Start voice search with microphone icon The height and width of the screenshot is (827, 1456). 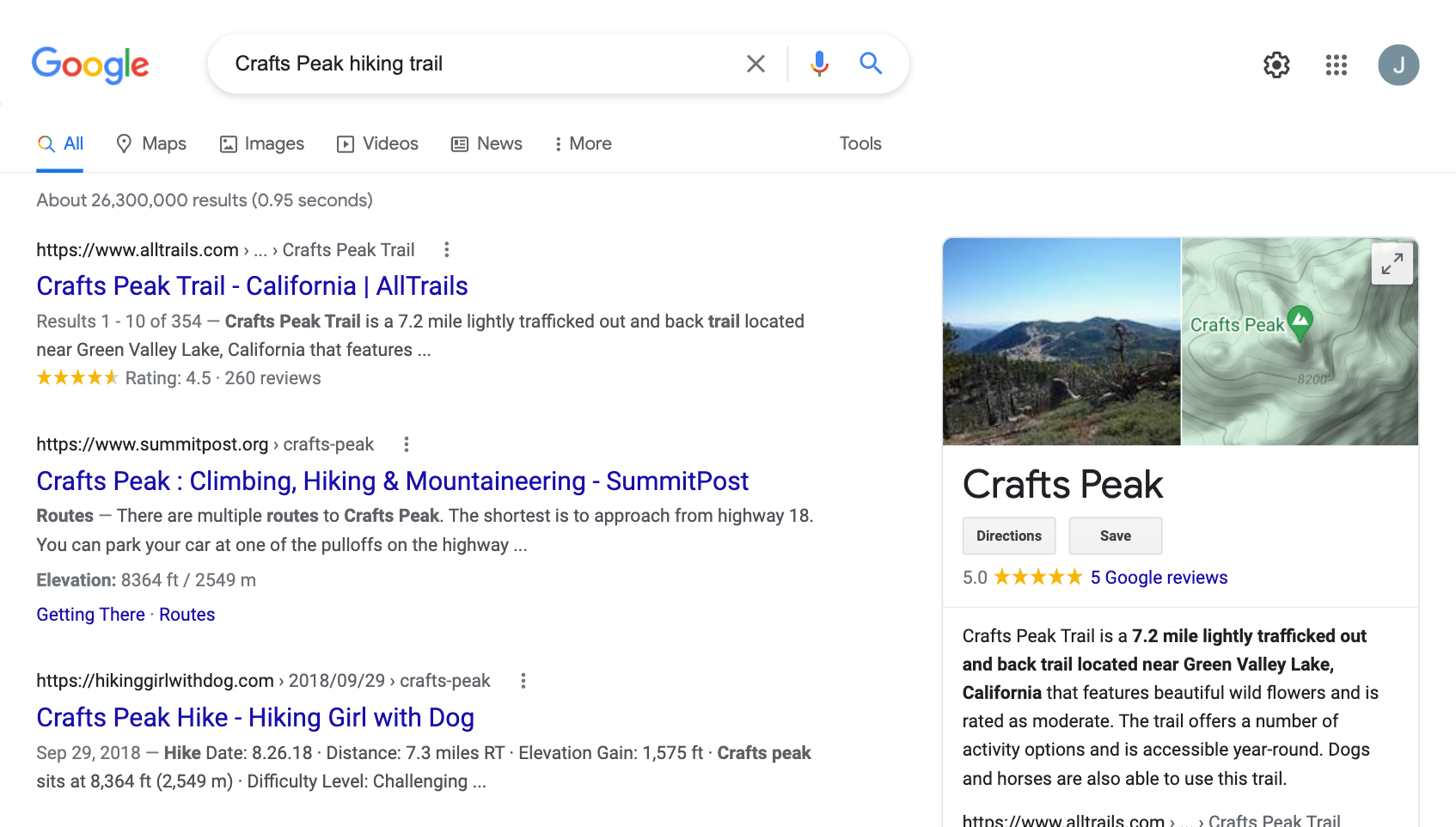coord(819,64)
